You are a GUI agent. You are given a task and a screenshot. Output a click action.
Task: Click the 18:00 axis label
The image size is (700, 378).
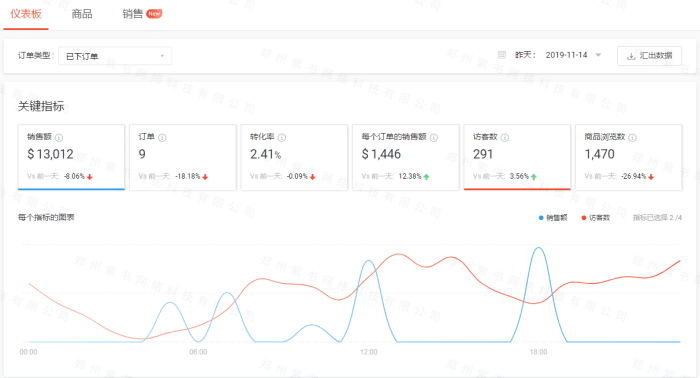click(x=538, y=352)
